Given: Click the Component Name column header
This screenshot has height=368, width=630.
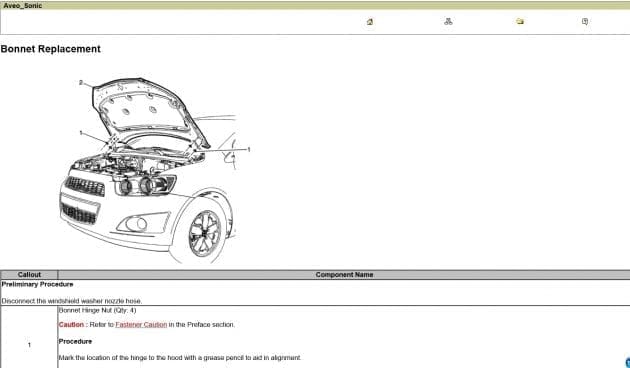Looking at the screenshot, I should [344, 275].
